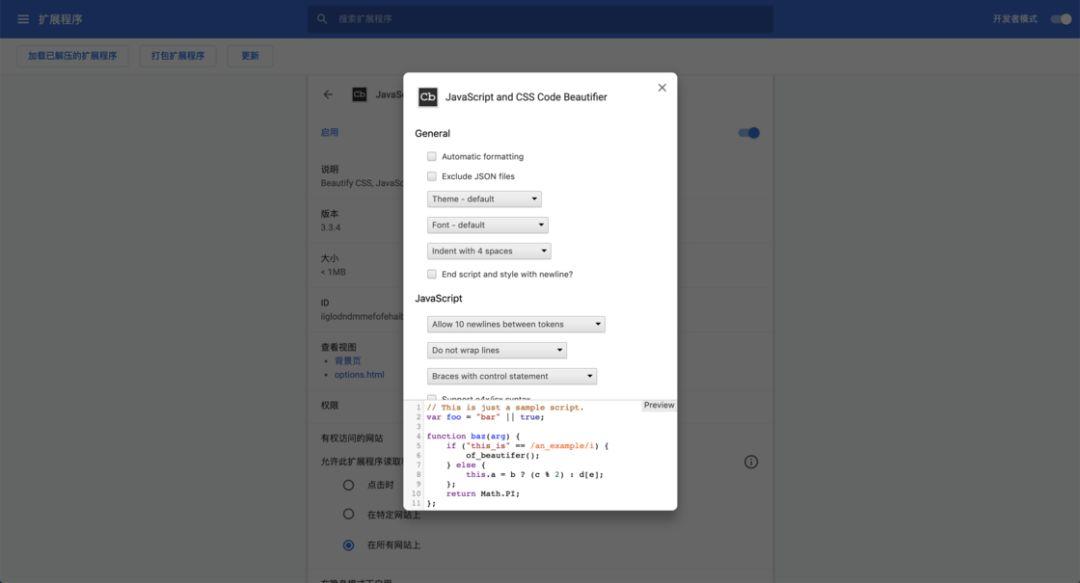Check Exclude JSON files option
The height and width of the screenshot is (583, 1080).
[x=432, y=176]
